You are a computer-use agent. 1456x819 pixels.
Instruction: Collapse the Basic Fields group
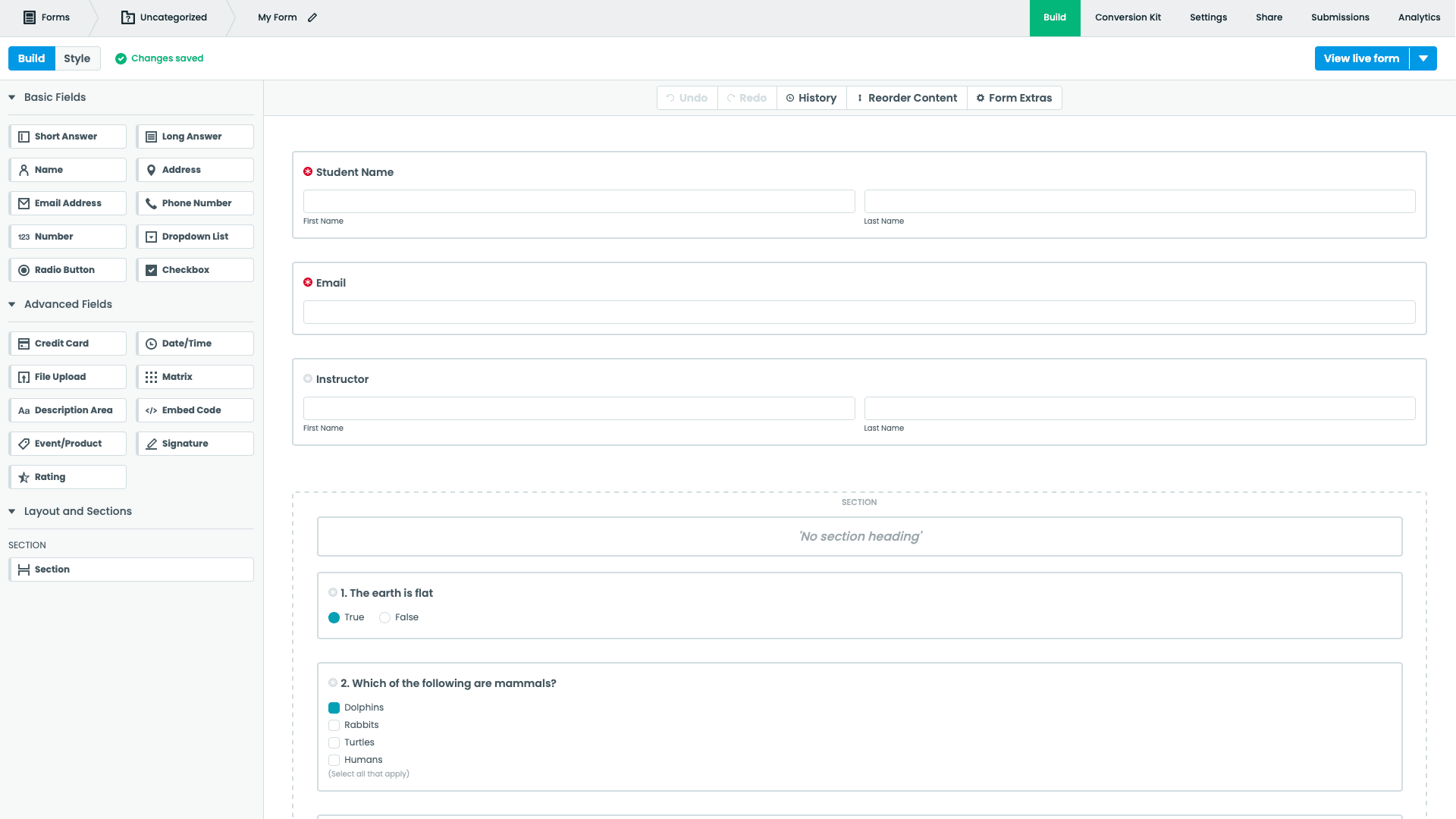(x=12, y=97)
